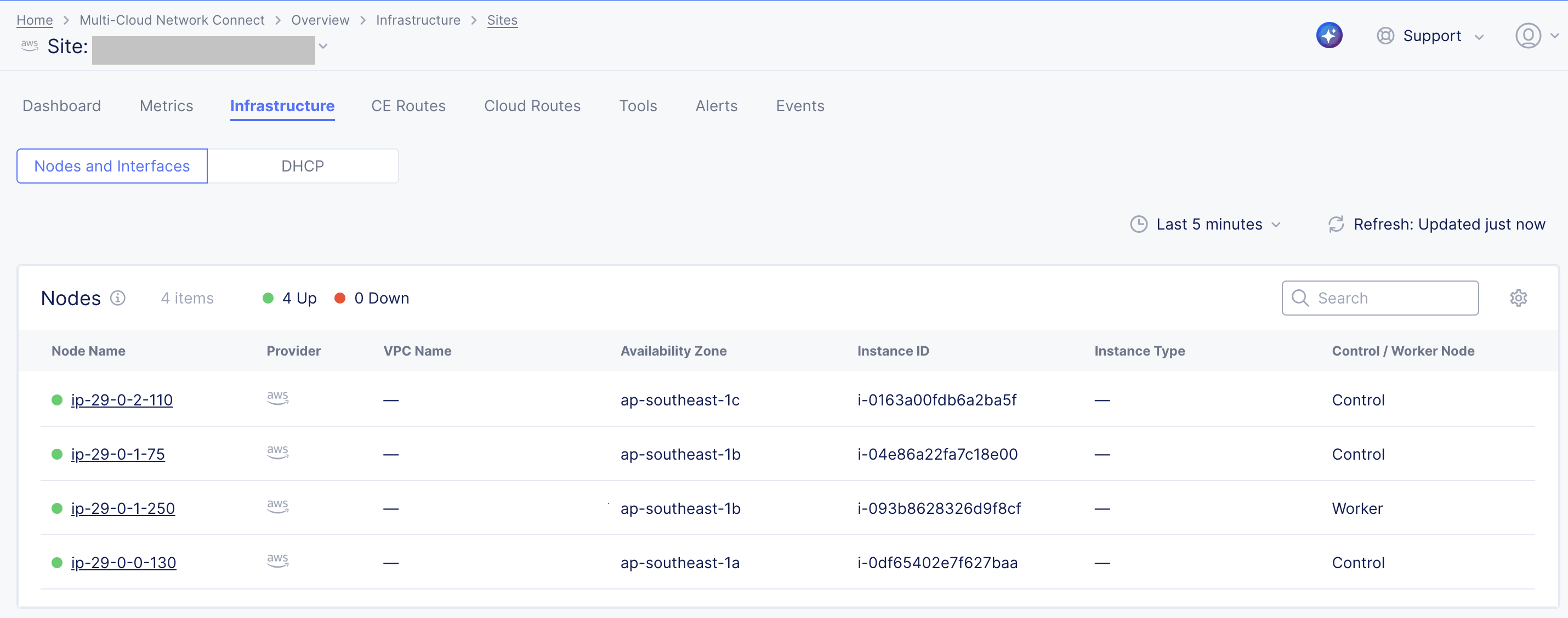Click the Home breadcrumb link
Viewport: 1568px width, 618px height.
coord(34,20)
